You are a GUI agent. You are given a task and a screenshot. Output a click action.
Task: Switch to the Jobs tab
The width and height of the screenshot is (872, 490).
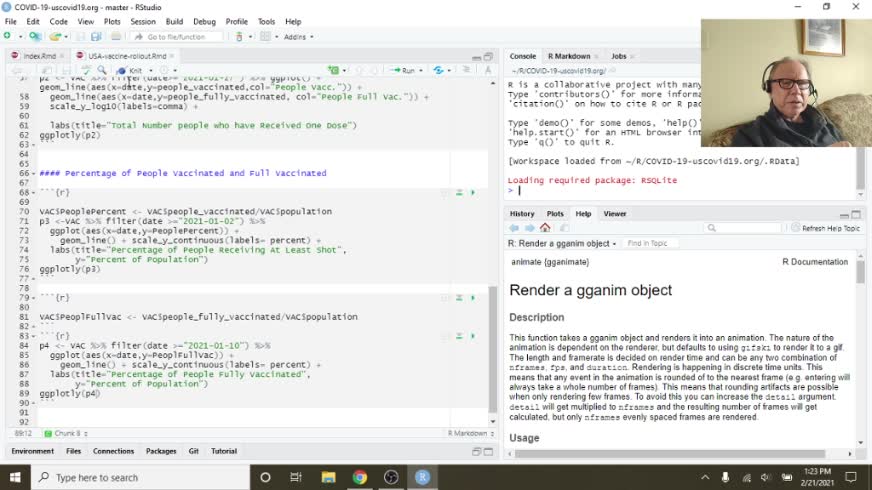tap(618, 56)
